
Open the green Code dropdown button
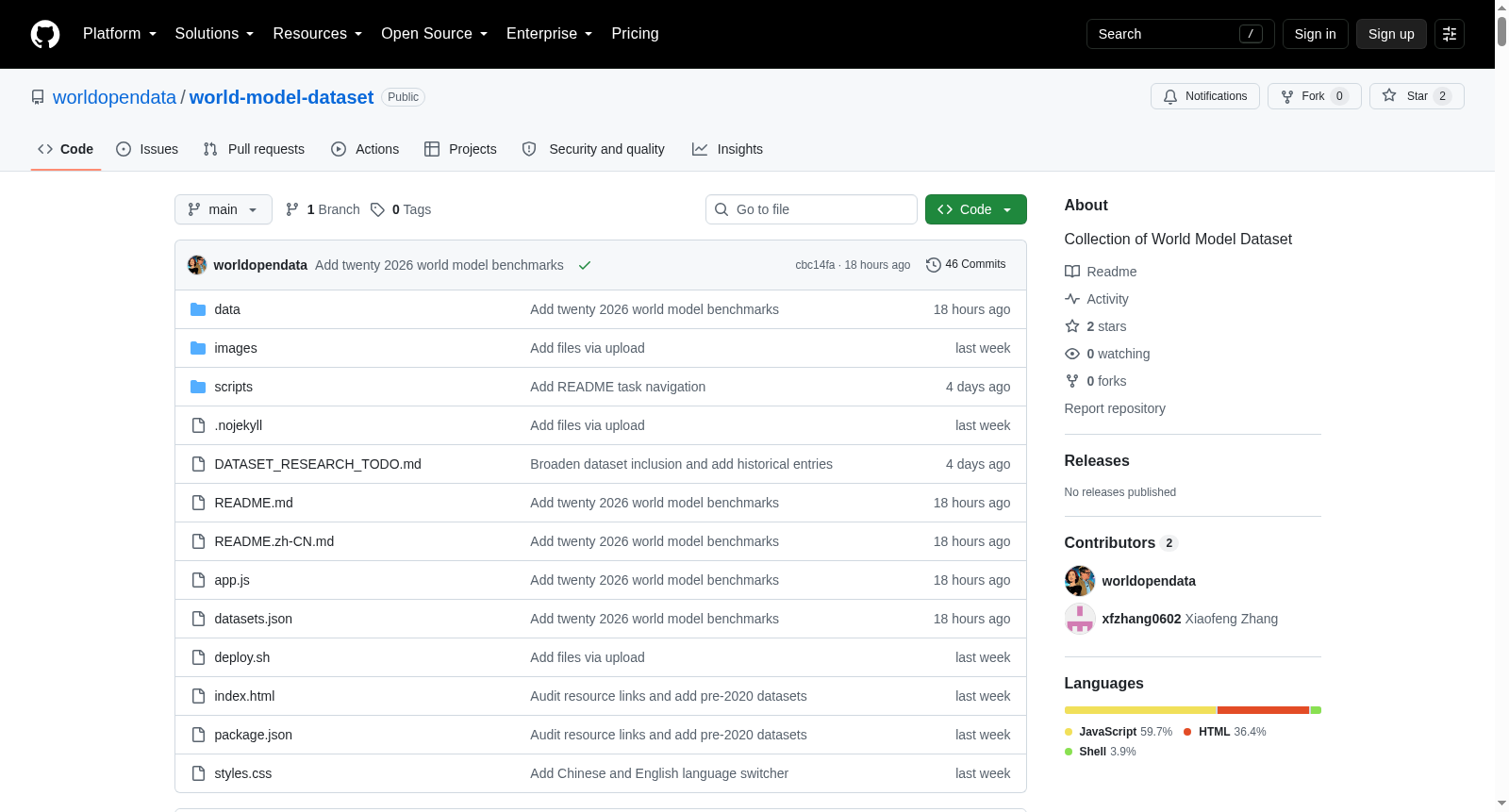(x=976, y=209)
